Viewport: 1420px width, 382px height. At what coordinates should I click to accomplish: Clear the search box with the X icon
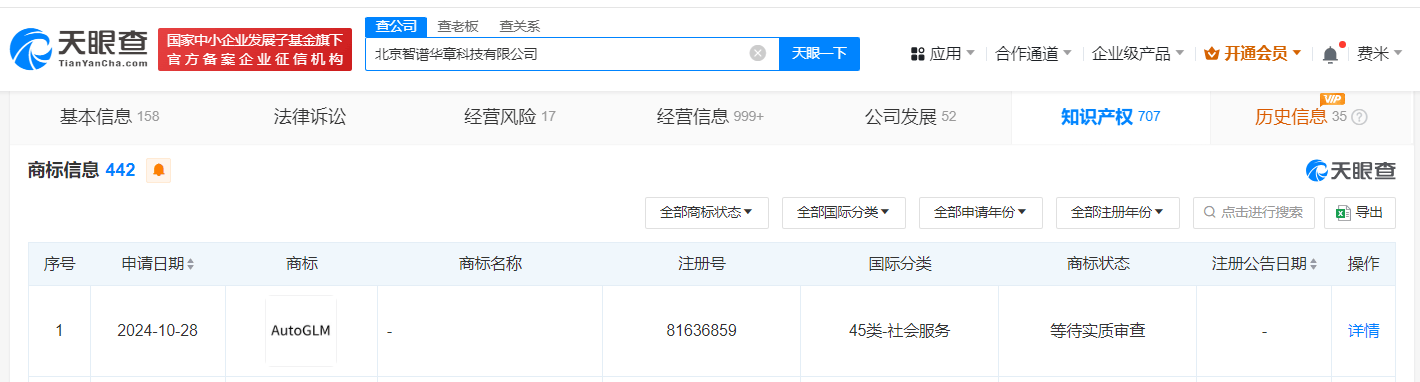pyautogui.click(x=758, y=54)
